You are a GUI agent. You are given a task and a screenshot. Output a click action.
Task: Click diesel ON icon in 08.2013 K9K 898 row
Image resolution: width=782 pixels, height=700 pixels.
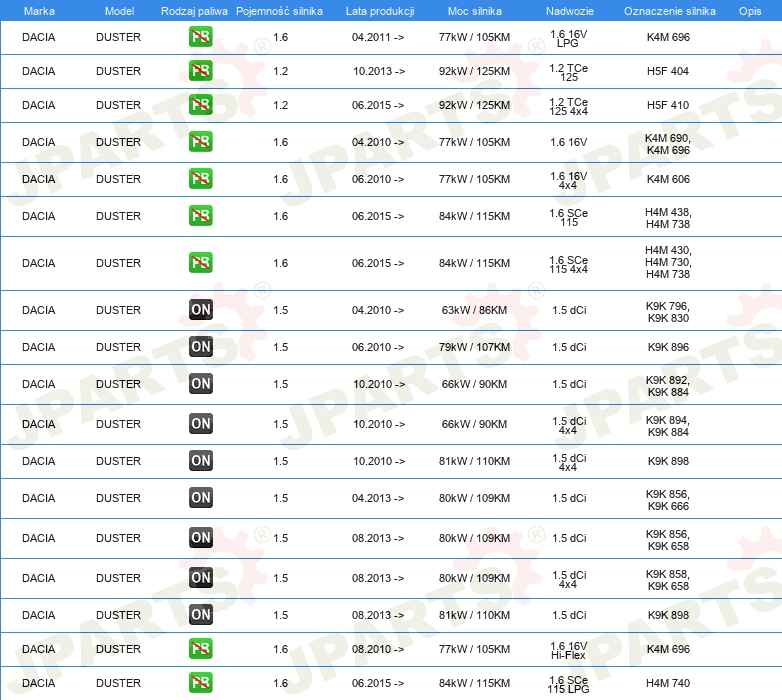click(x=200, y=614)
